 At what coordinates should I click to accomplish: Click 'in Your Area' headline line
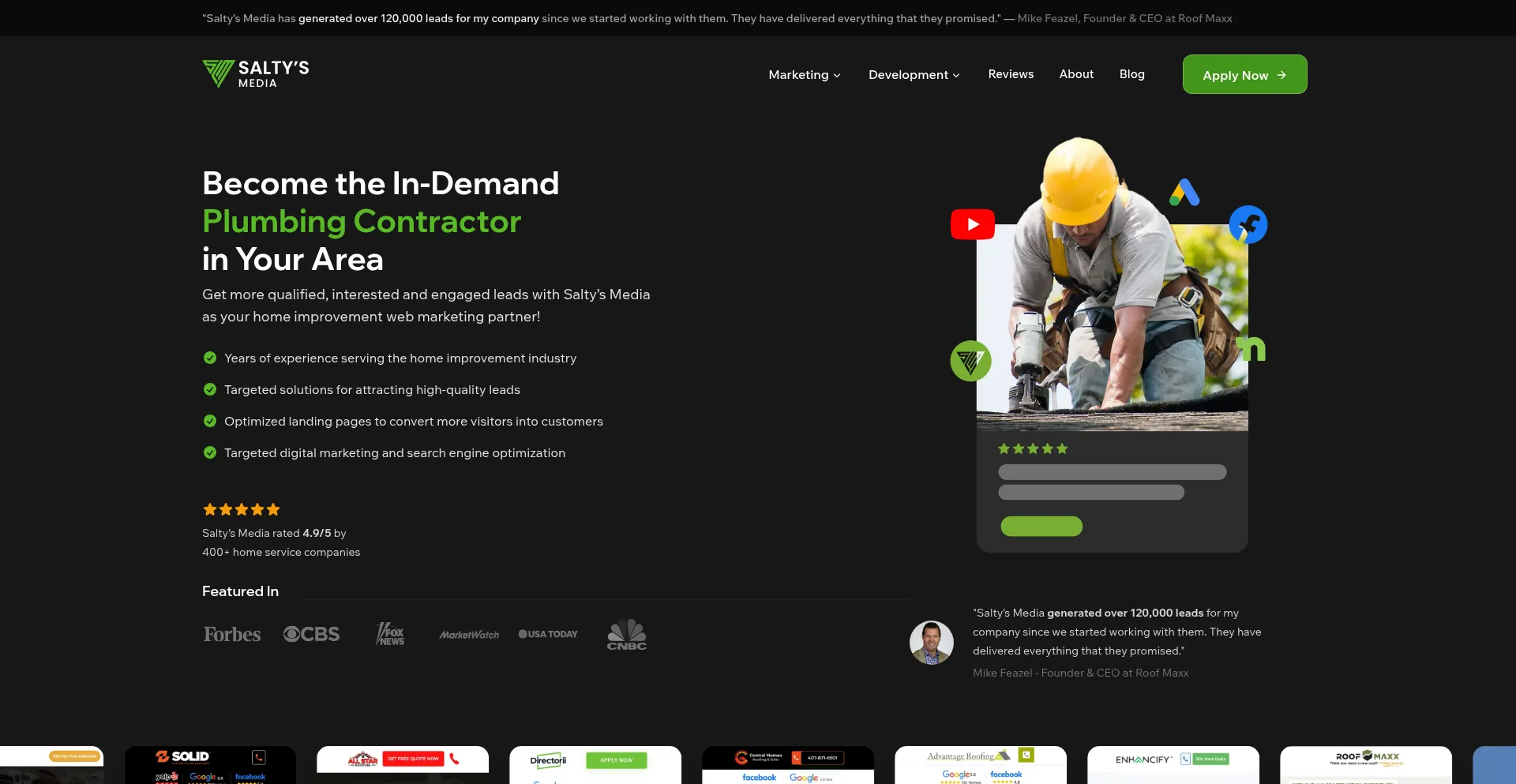(293, 259)
